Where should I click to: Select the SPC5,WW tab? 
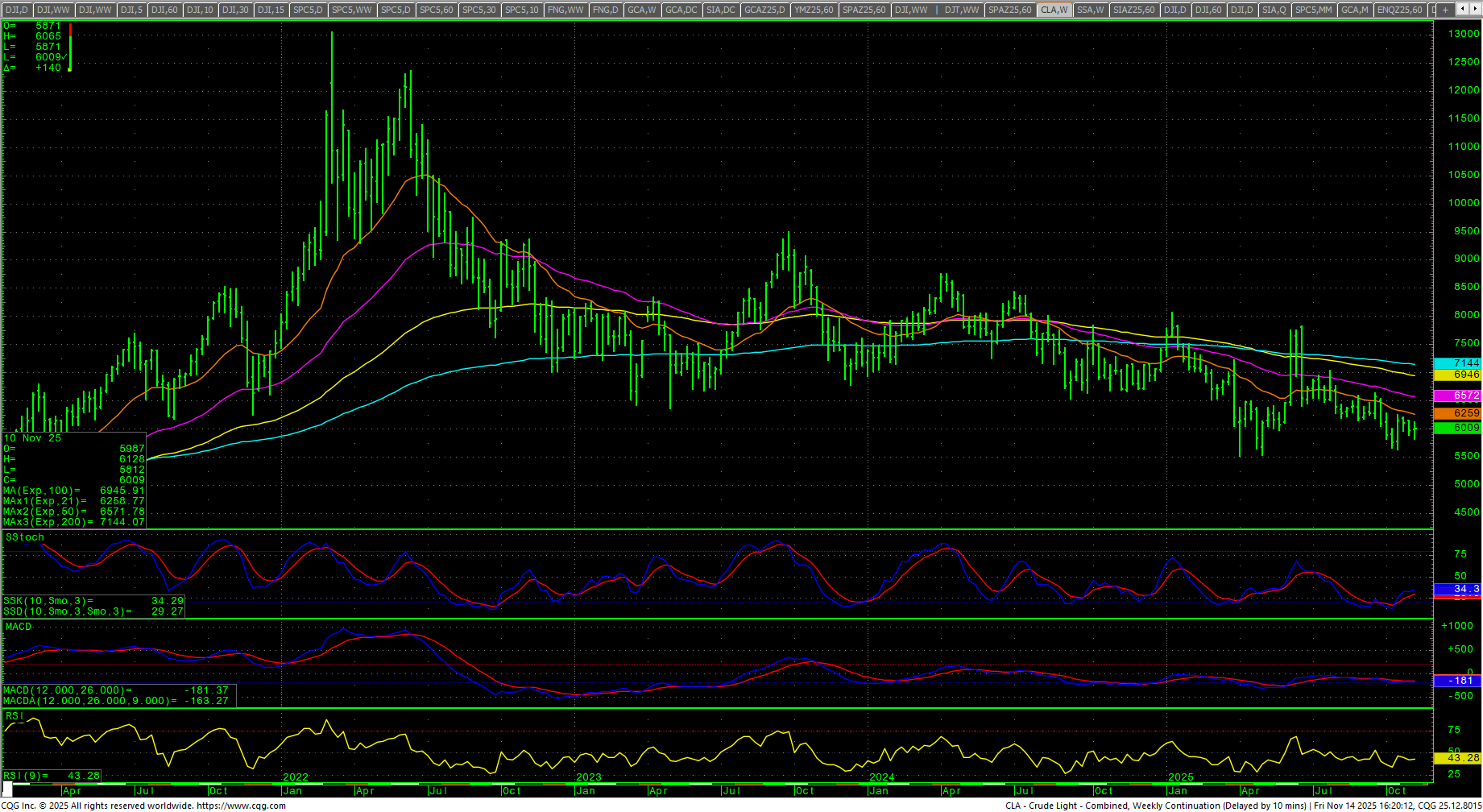(x=352, y=10)
